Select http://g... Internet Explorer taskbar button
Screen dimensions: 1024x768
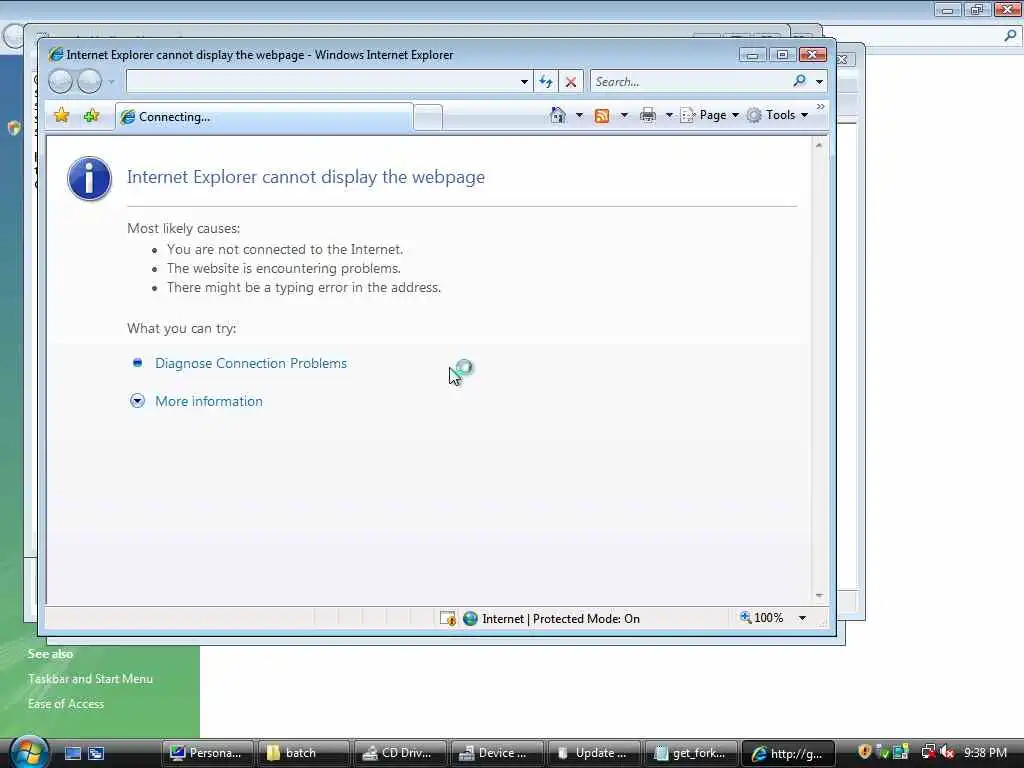click(x=788, y=753)
